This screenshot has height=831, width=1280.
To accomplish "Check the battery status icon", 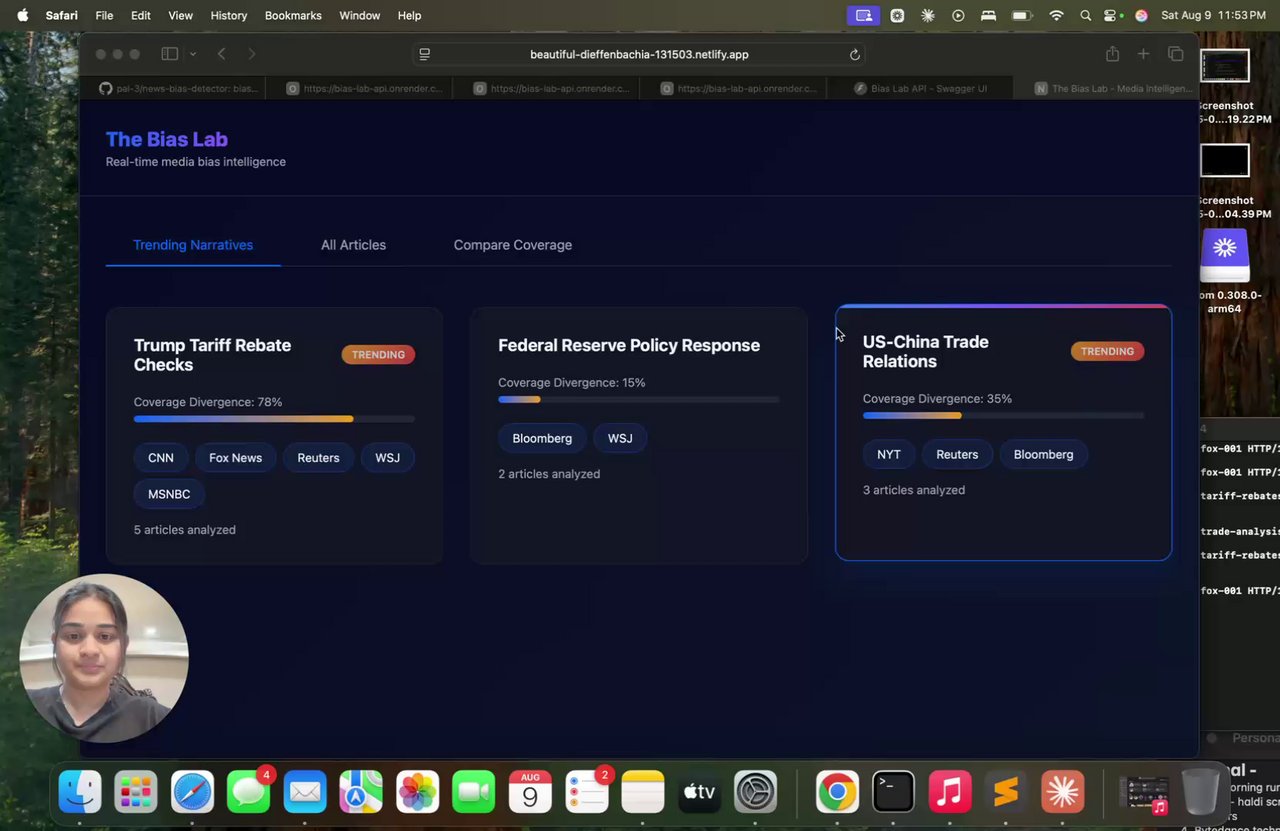I will (x=1022, y=15).
